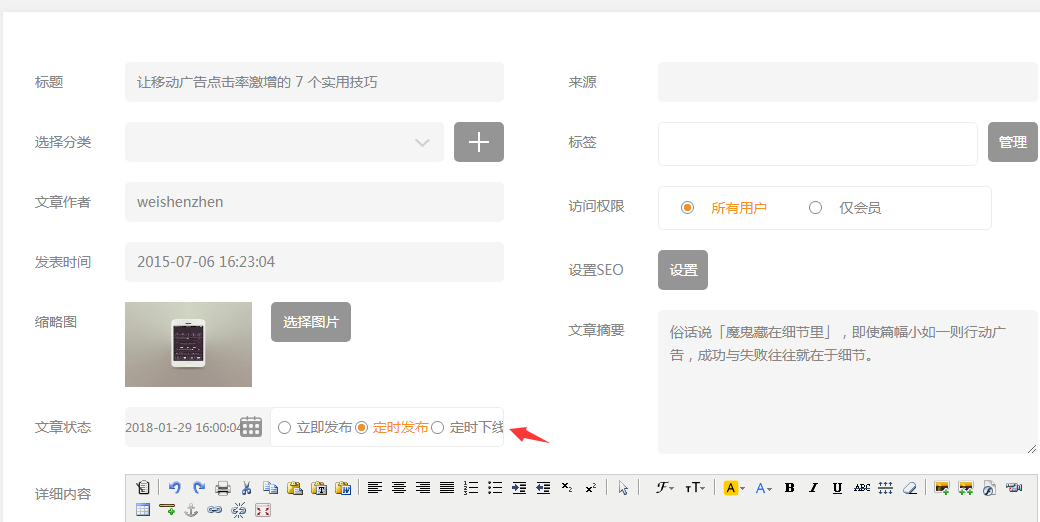Click the cut scissors icon

point(246,488)
